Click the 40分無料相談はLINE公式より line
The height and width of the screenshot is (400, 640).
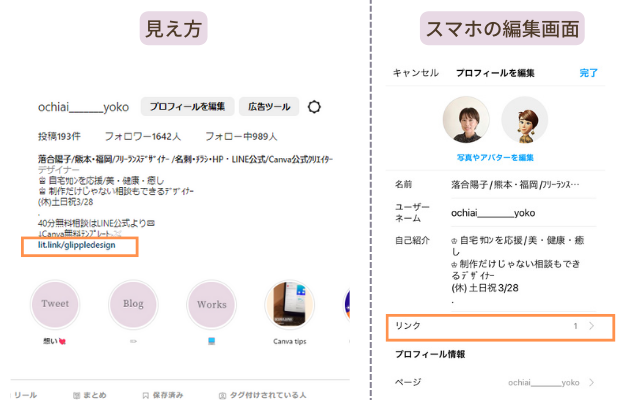click(96, 223)
